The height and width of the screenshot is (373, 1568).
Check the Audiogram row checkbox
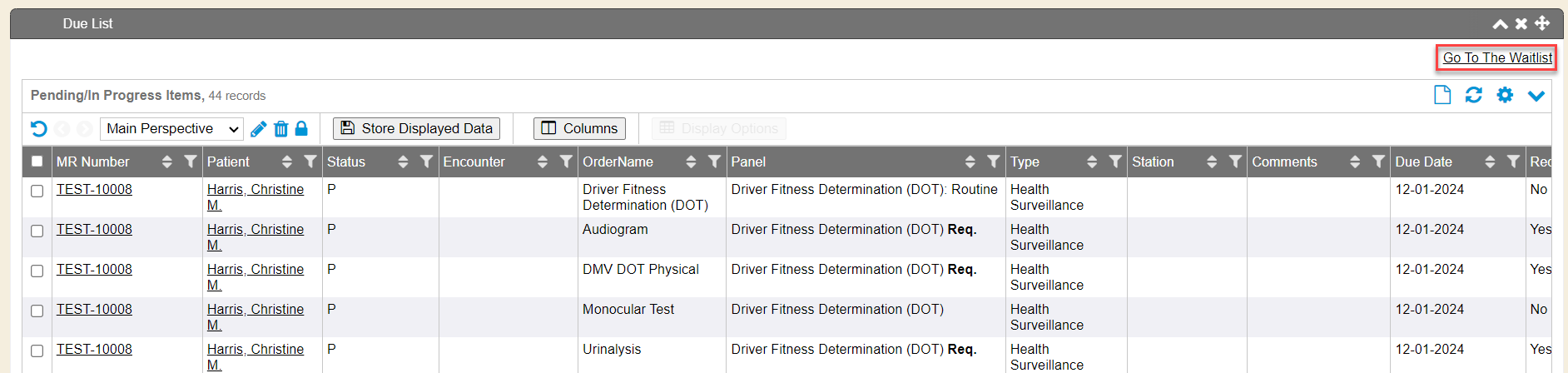[37, 231]
